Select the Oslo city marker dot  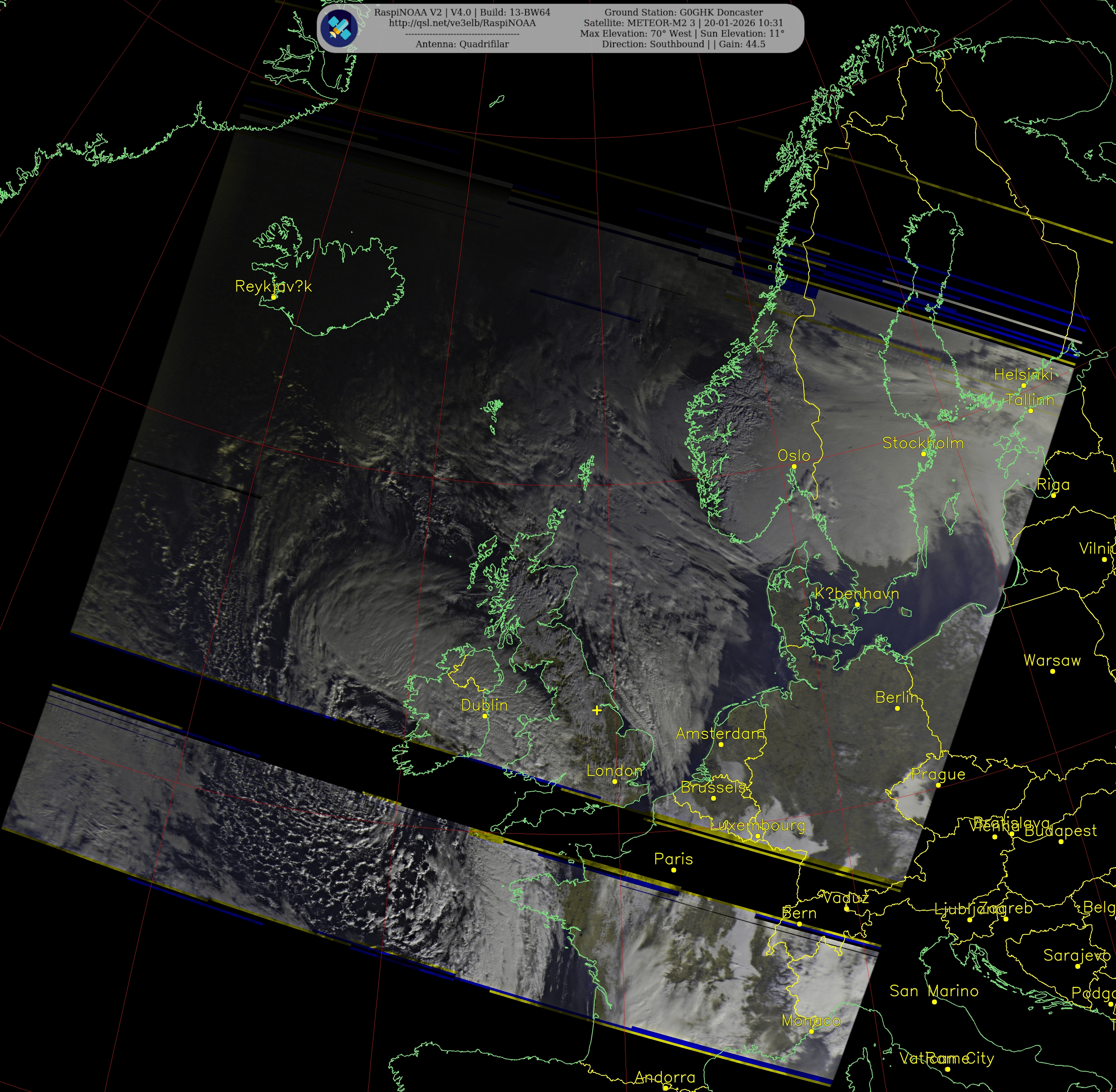[794, 466]
